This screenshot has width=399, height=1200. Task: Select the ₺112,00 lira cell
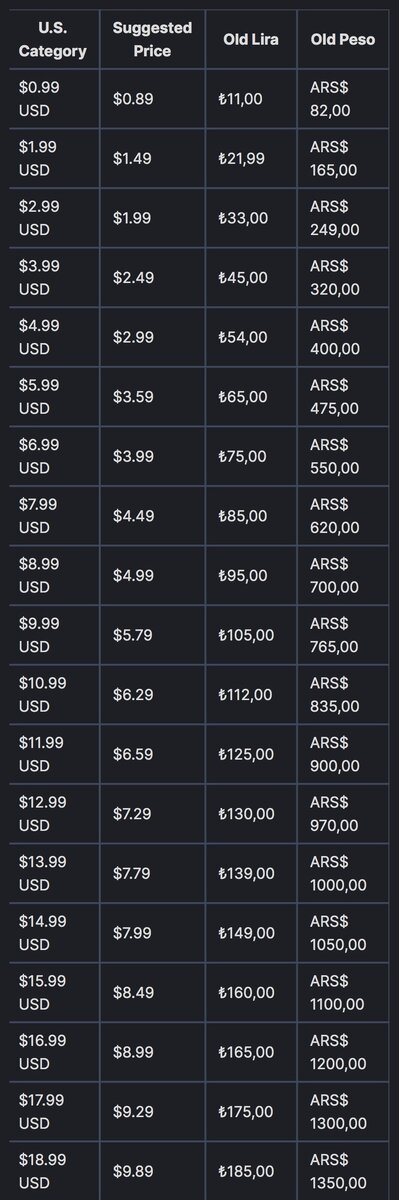[251, 695]
